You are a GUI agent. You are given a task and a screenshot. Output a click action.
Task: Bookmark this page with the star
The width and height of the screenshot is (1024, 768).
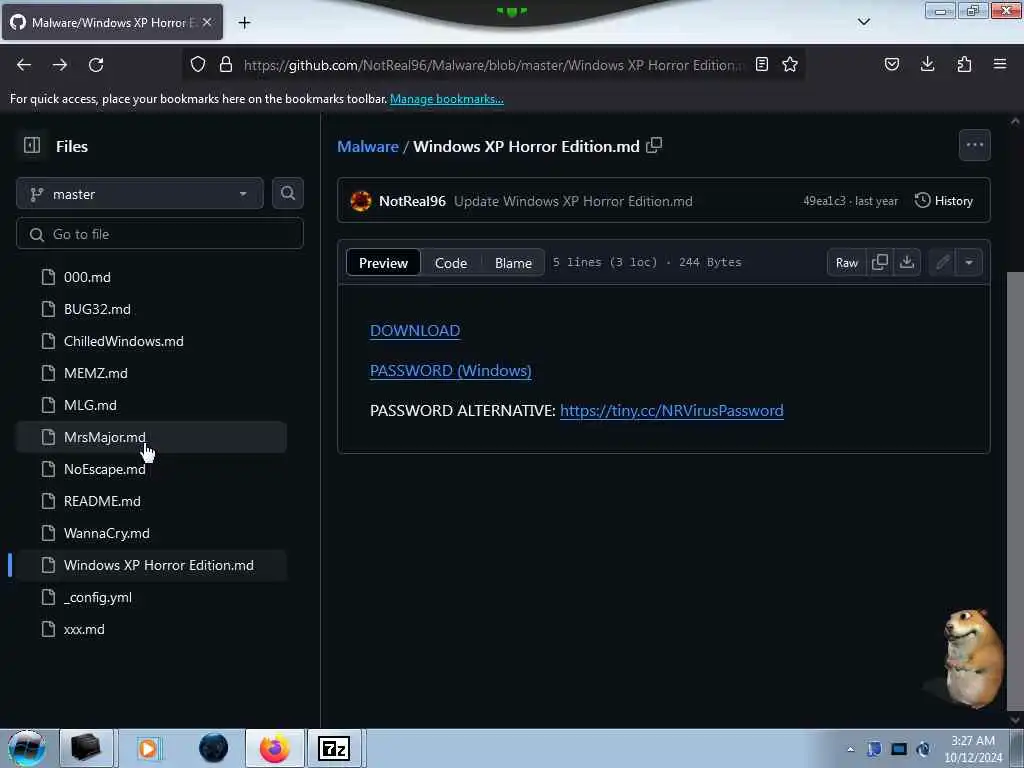tap(790, 64)
